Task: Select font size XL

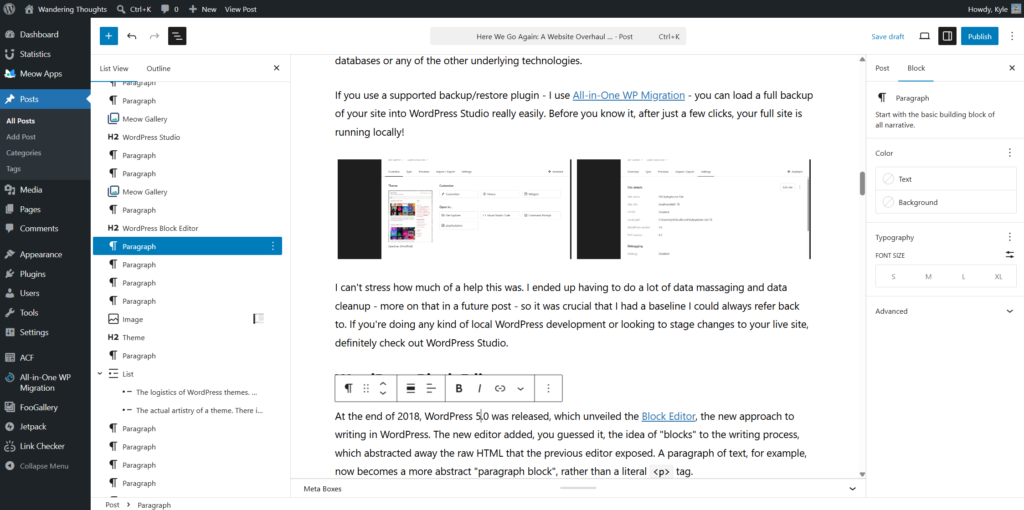Action: 998,277
